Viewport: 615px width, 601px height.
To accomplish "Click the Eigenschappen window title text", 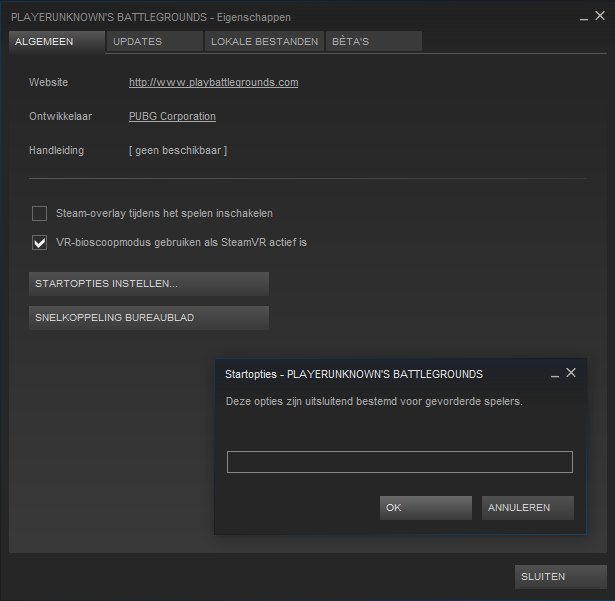I will coord(151,17).
